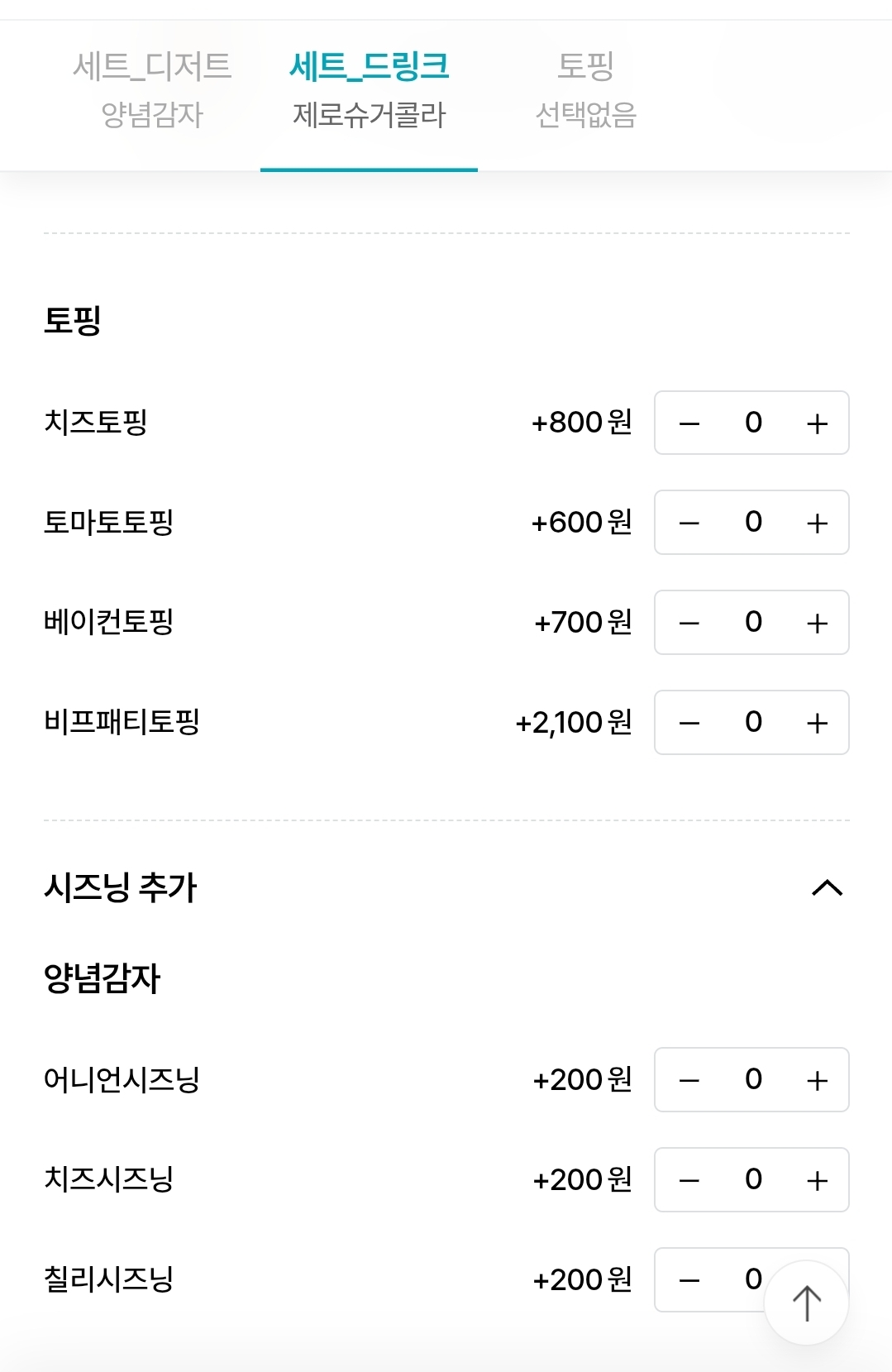Click the 어니언시즈닝 quantity number
Image resolution: width=892 pixels, height=1372 pixels.
tap(753, 1079)
